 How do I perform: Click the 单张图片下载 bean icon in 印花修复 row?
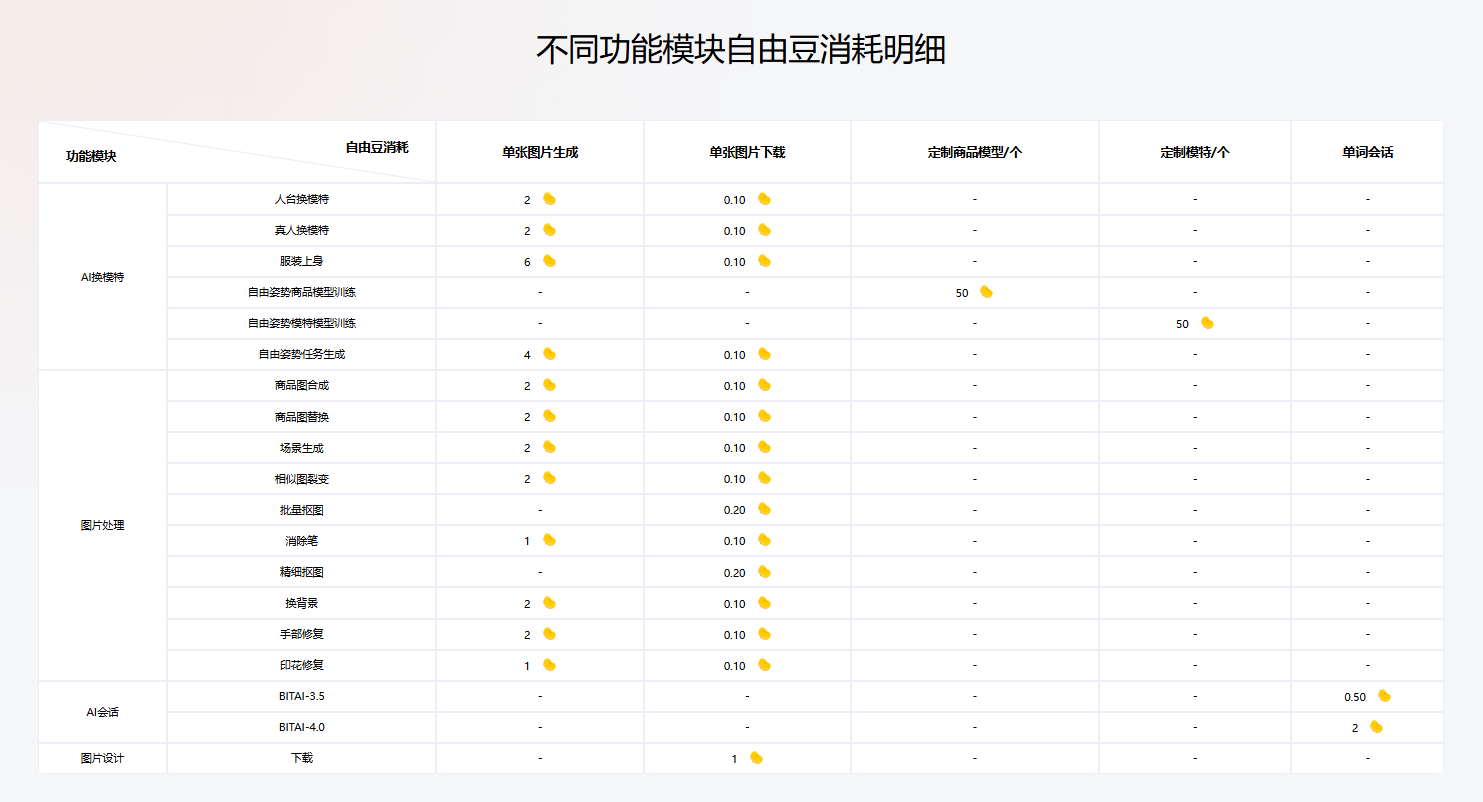pyautogui.click(x=764, y=665)
